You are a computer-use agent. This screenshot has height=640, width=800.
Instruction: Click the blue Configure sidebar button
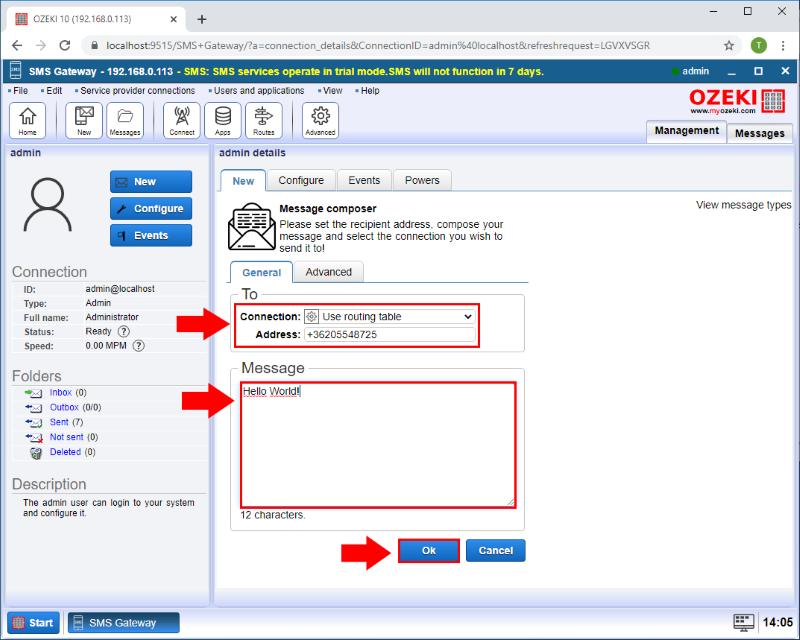[x=151, y=209]
